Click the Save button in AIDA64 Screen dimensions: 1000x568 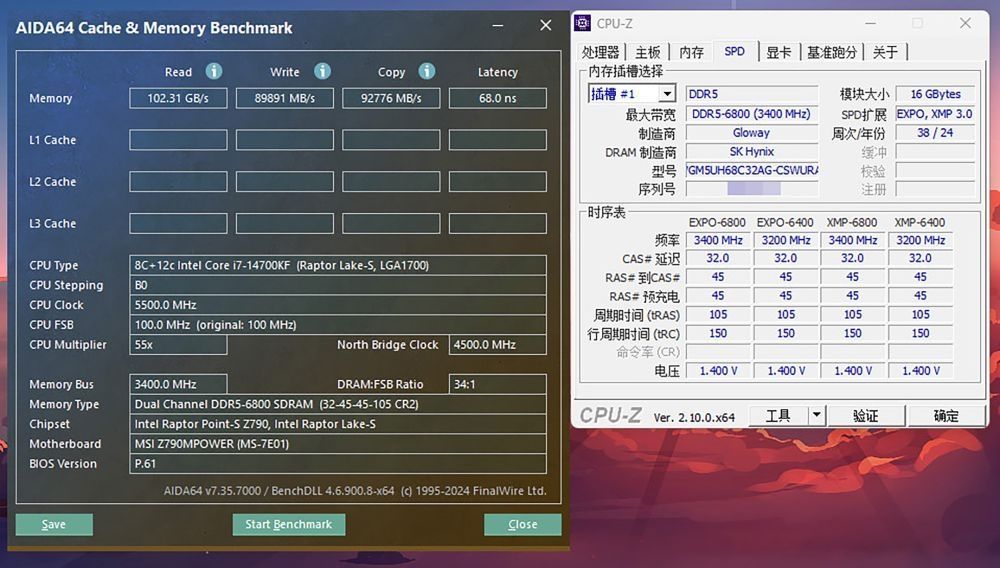[54, 524]
